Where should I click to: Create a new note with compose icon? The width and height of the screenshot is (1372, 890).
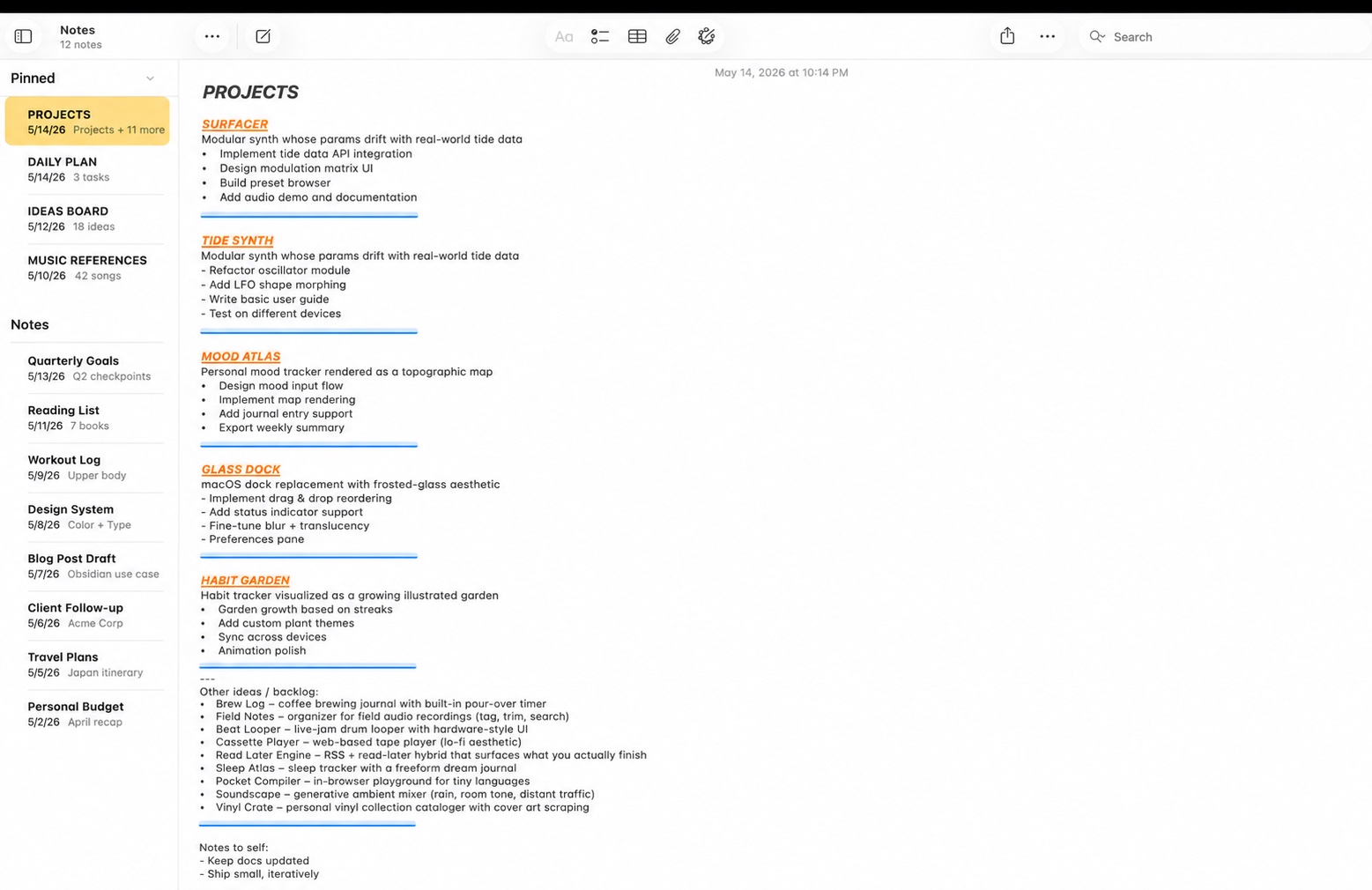(x=263, y=36)
